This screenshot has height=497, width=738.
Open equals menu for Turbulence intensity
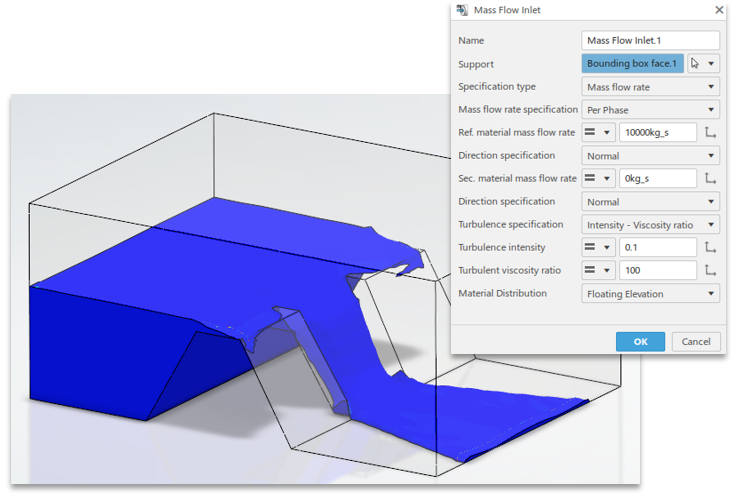pos(598,247)
